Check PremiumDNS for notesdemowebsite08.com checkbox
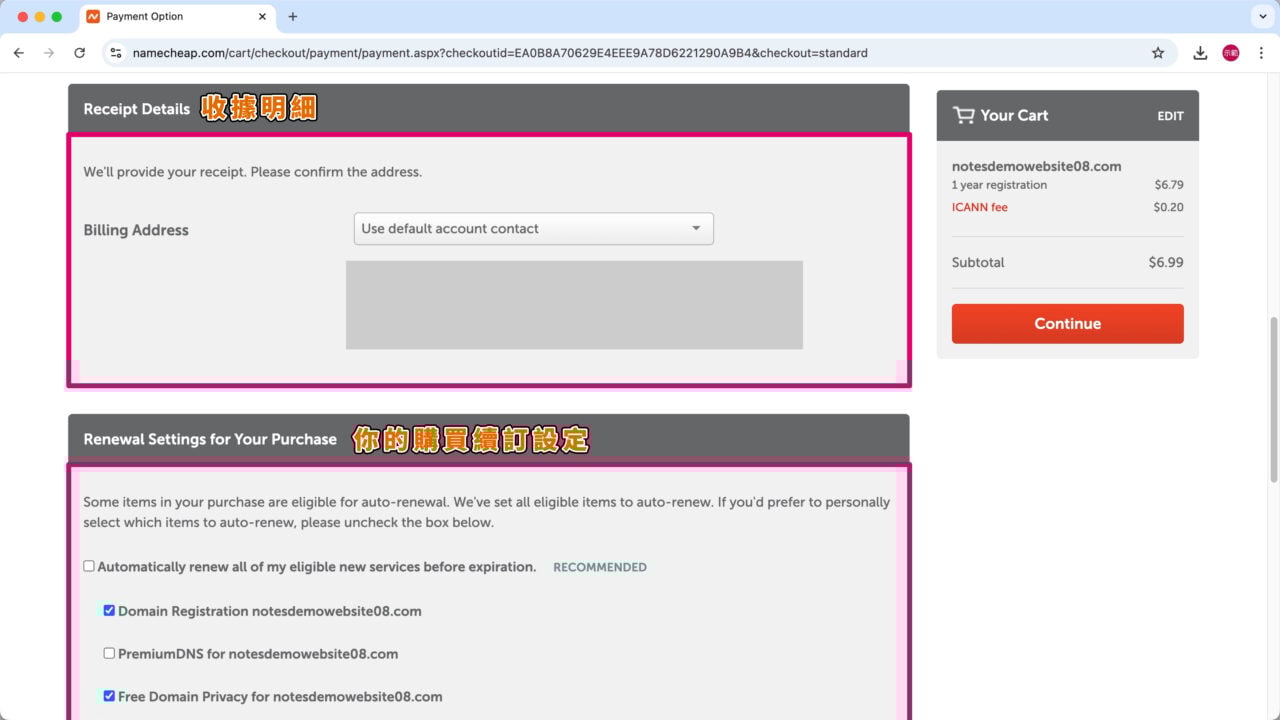Screen dimensions: 1280x720 (x=109, y=653)
